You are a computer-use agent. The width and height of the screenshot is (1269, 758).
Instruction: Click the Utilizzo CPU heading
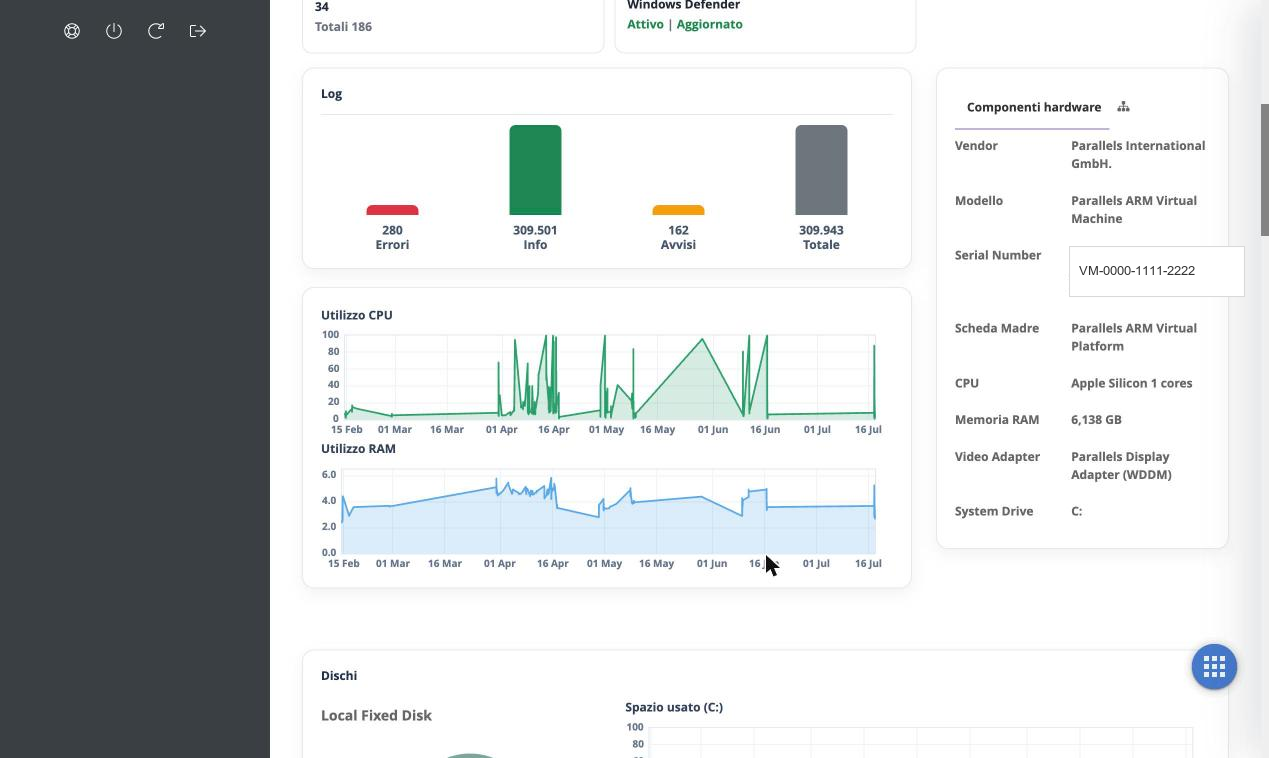click(x=357, y=315)
